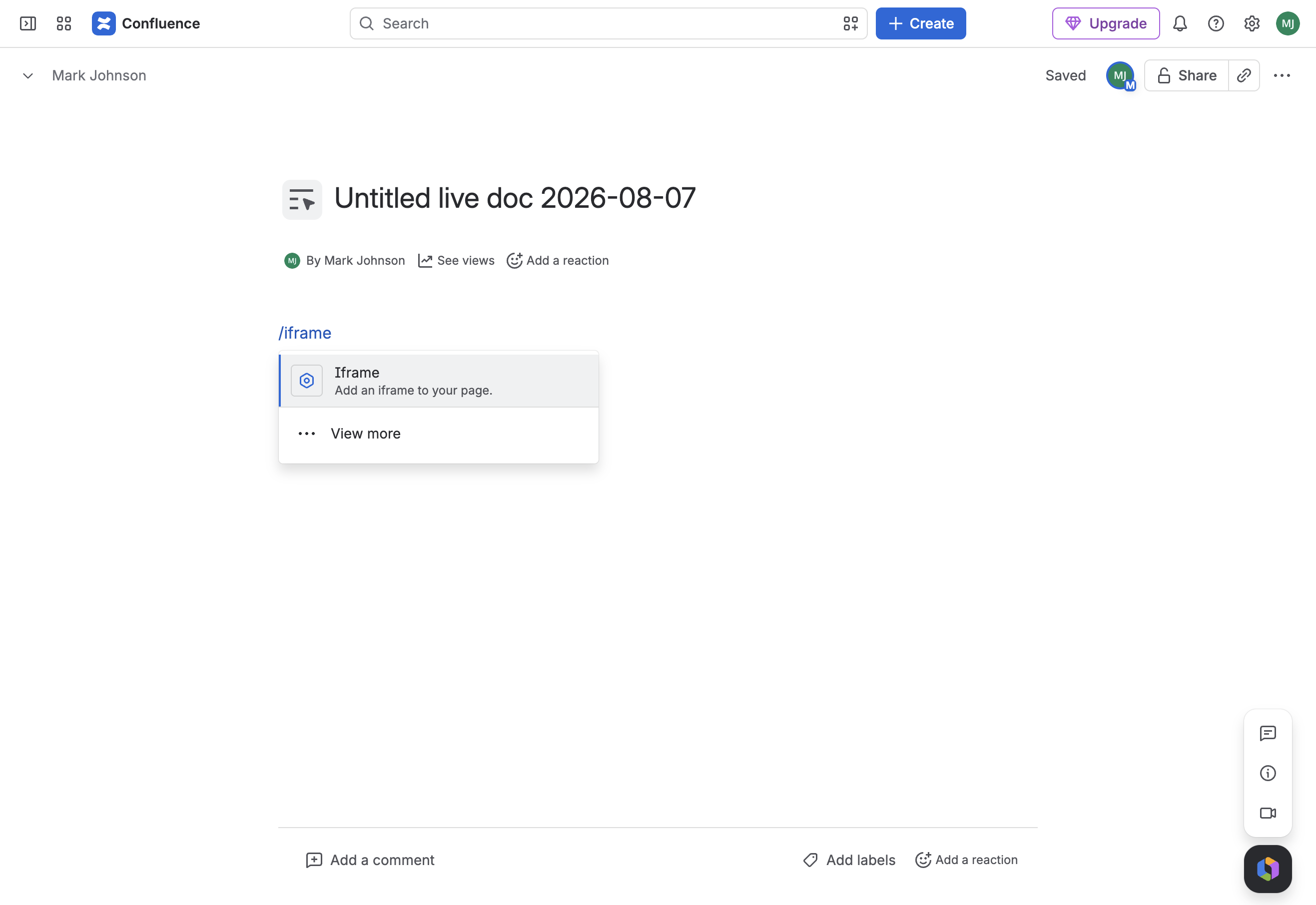1316x905 pixels.
Task: Focus the Search field
Action: [608, 23]
